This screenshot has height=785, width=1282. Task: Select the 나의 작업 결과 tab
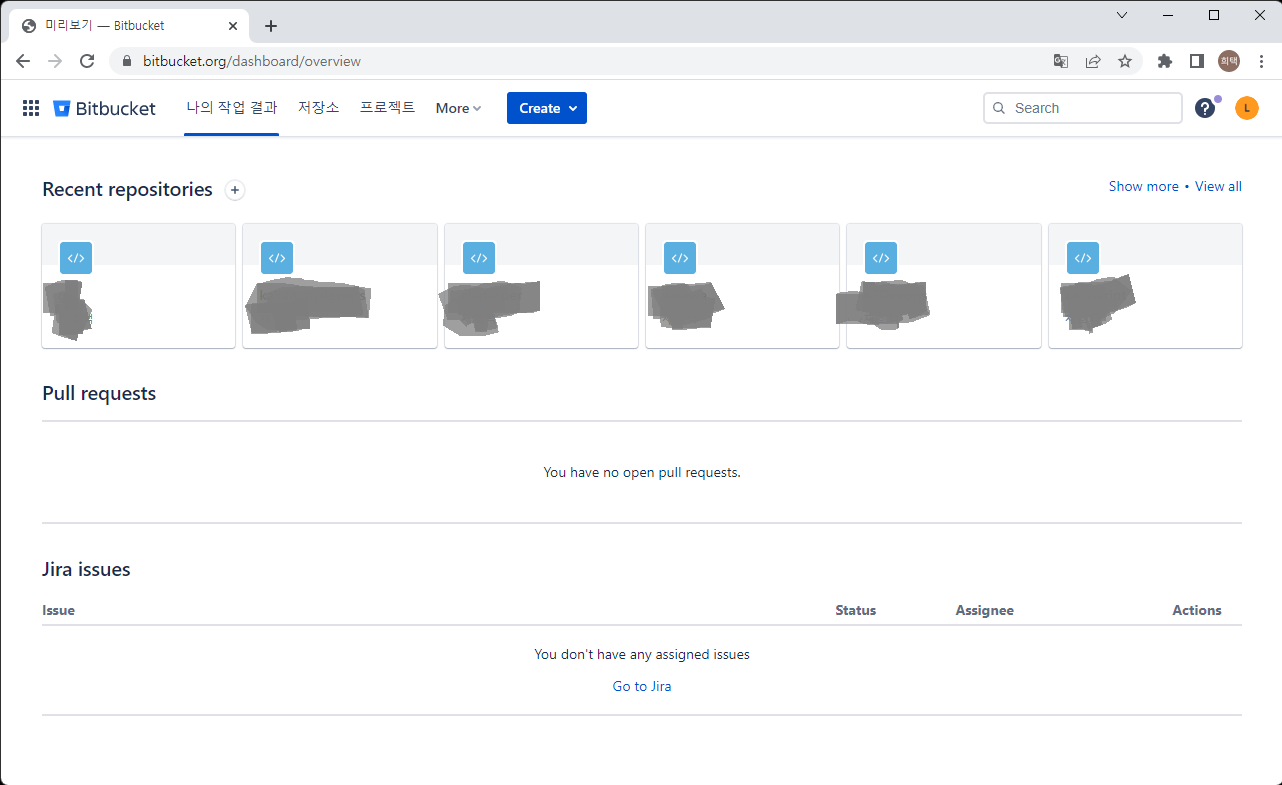click(x=232, y=108)
